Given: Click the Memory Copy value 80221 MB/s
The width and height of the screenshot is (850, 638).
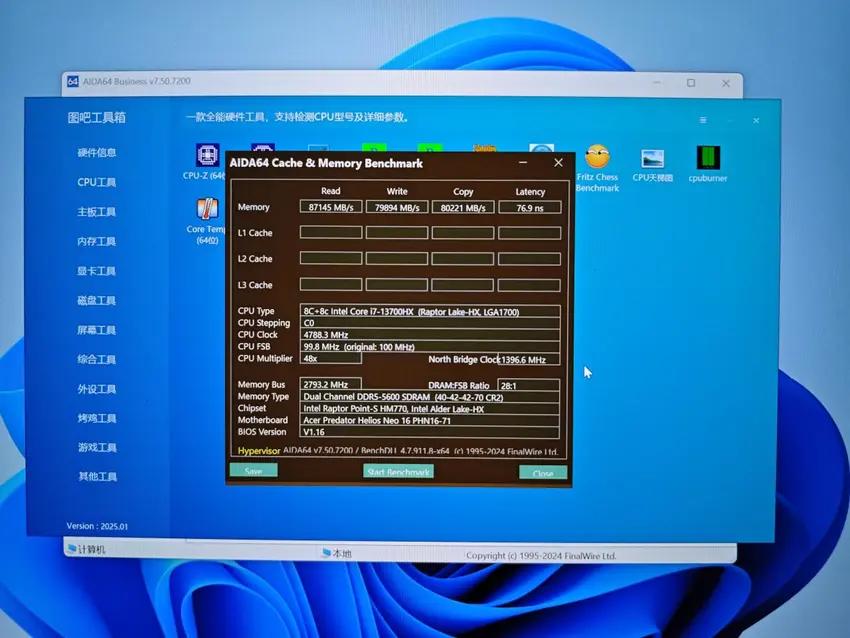Looking at the screenshot, I should pyautogui.click(x=463, y=207).
